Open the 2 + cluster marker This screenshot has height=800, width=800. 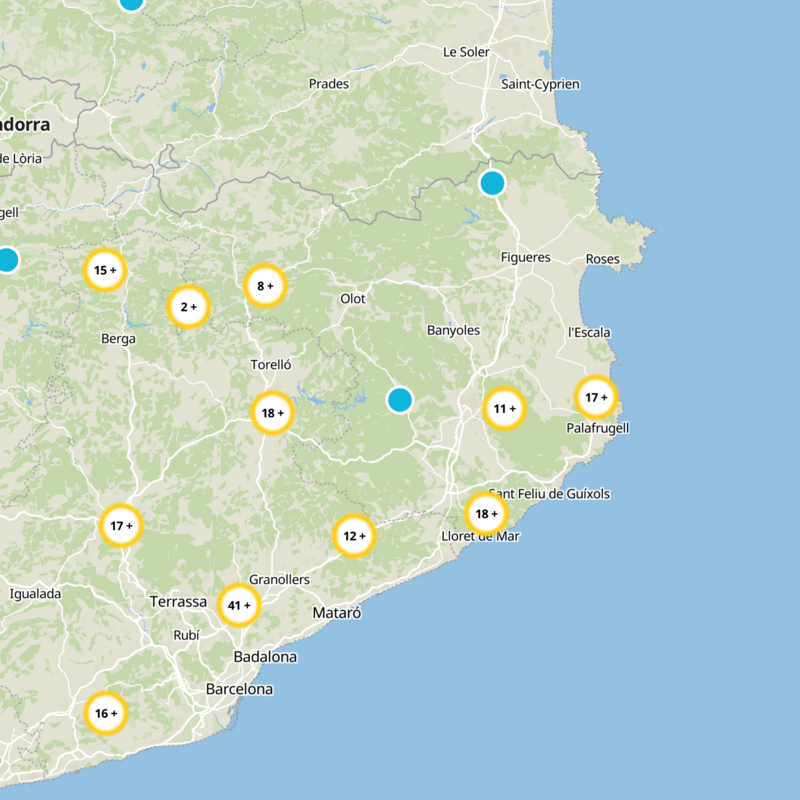point(189,307)
